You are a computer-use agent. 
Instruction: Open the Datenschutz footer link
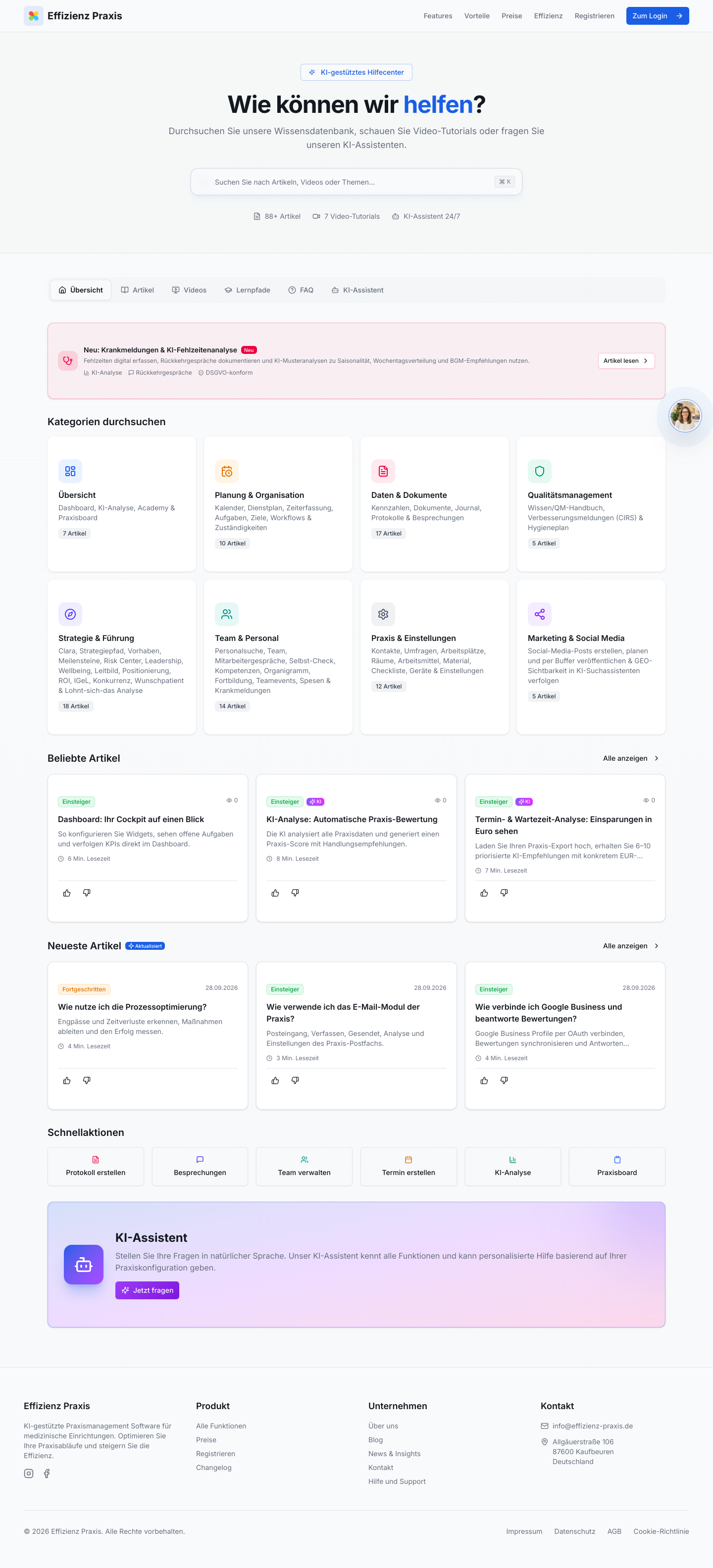[575, 1531]
